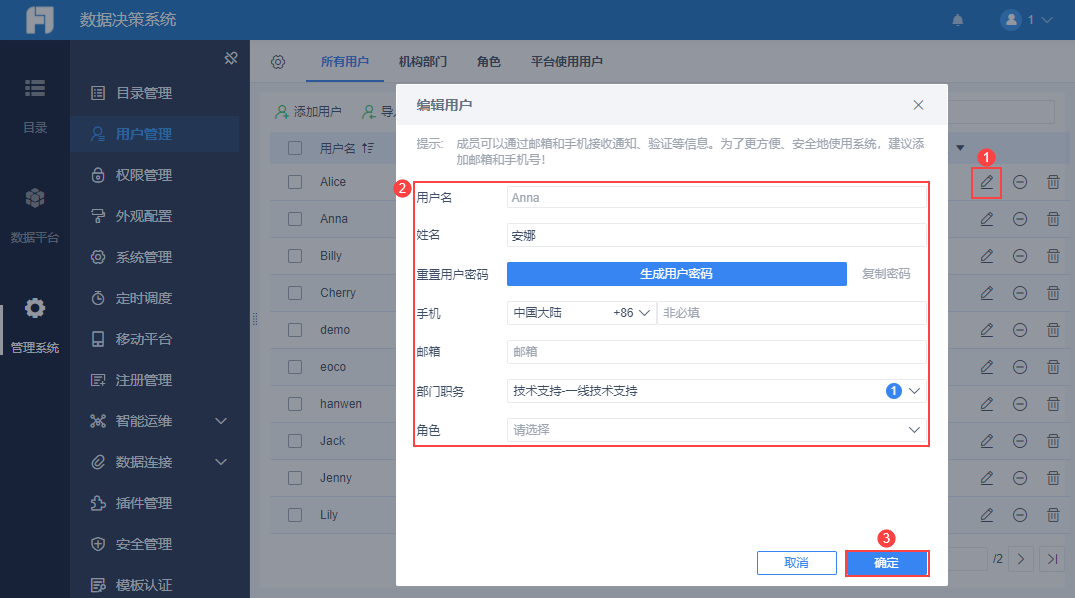Disable user Cherry with minus icon
Screen dimensions: 1075x598
1020,294
